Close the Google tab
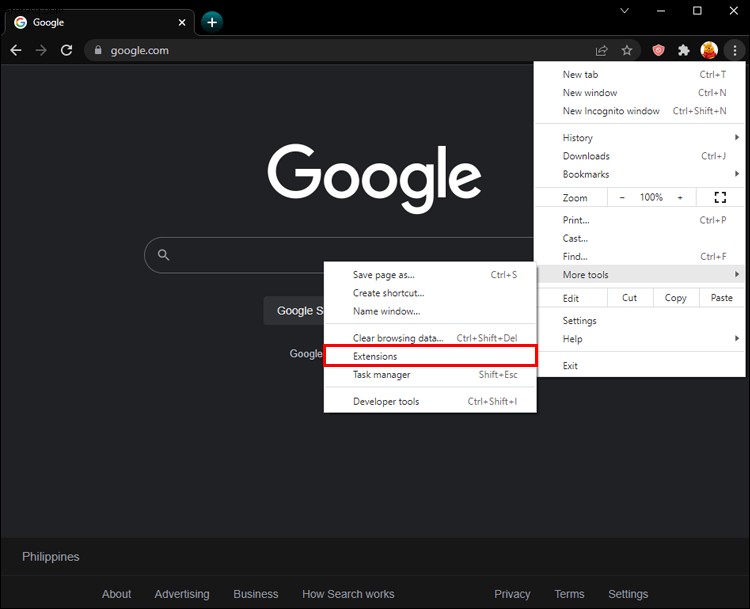Image resolution: width=750 pixels, height=609 pixels. click(x=182, y=22)
